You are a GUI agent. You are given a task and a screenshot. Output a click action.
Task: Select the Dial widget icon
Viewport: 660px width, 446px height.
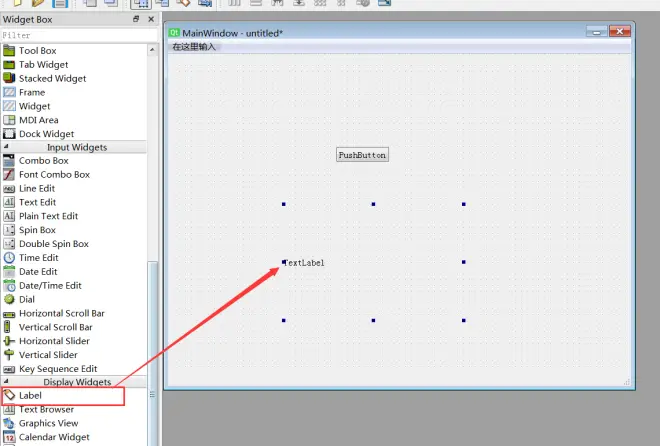pos(9,299)
